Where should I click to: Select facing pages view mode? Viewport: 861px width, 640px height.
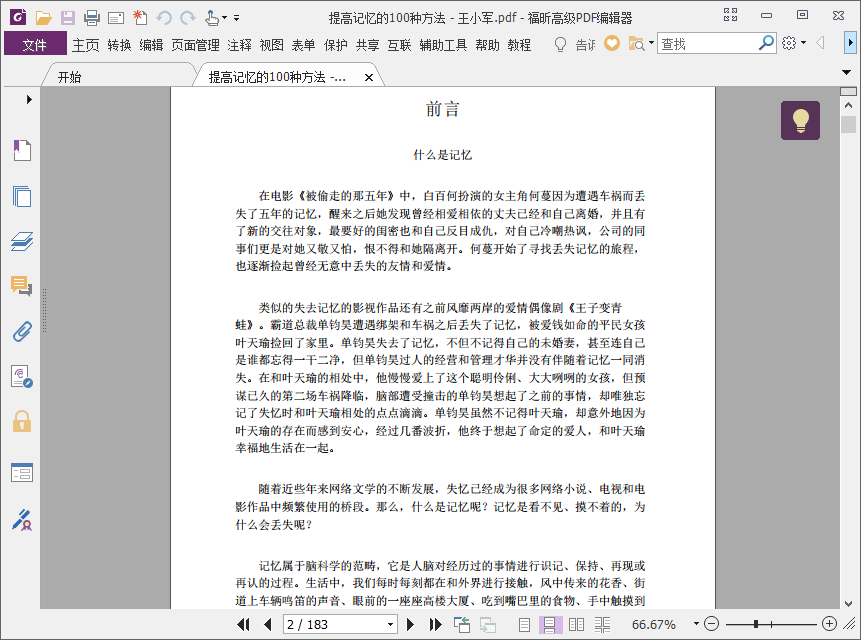pyautogui.click(x=576, y=624)
